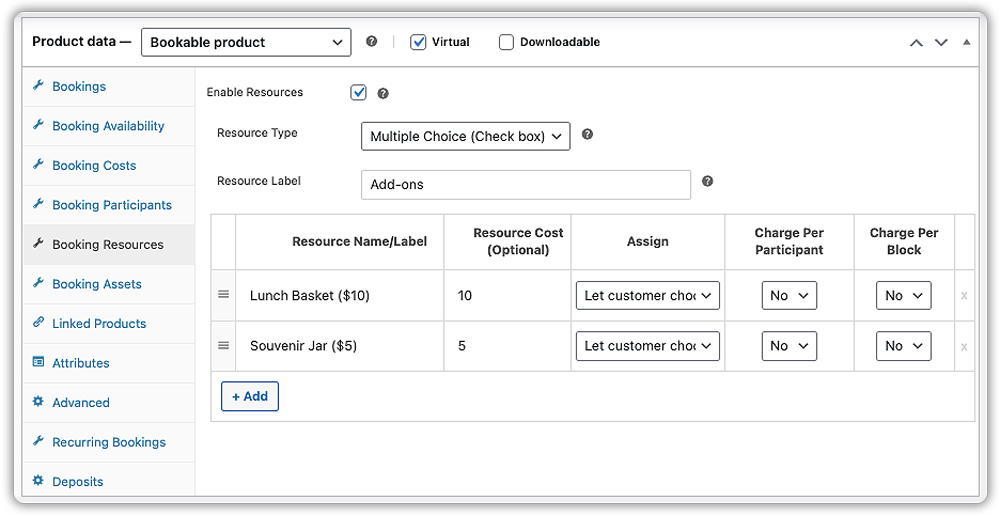1000x516 pixels.
Task: Uncheck the Virtual checkbox
Action: pyautogui.click(x=419, y=42)
